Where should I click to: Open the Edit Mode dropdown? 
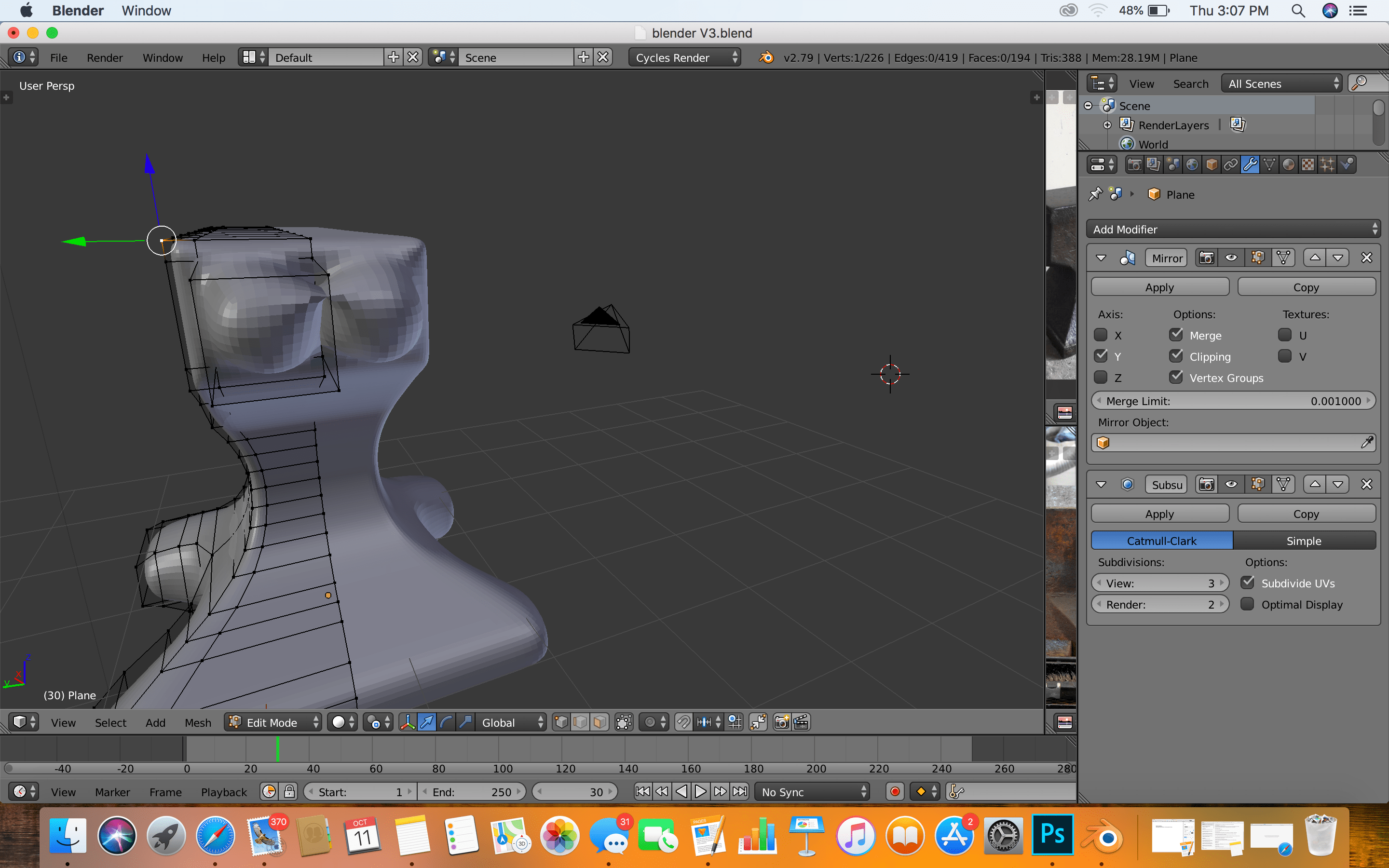click(x=274, y=722)
